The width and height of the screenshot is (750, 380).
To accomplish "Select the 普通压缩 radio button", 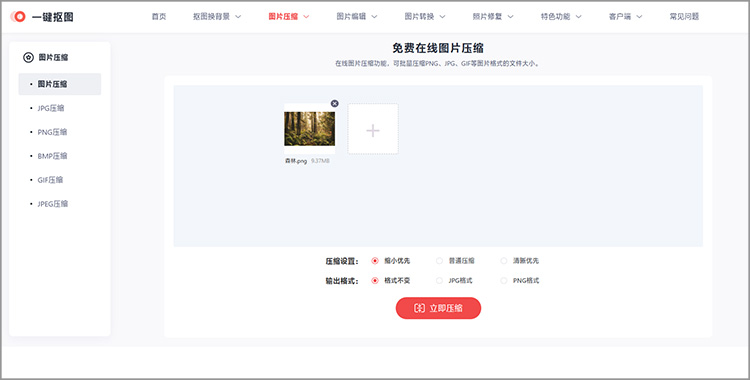I will pos(439,261).
